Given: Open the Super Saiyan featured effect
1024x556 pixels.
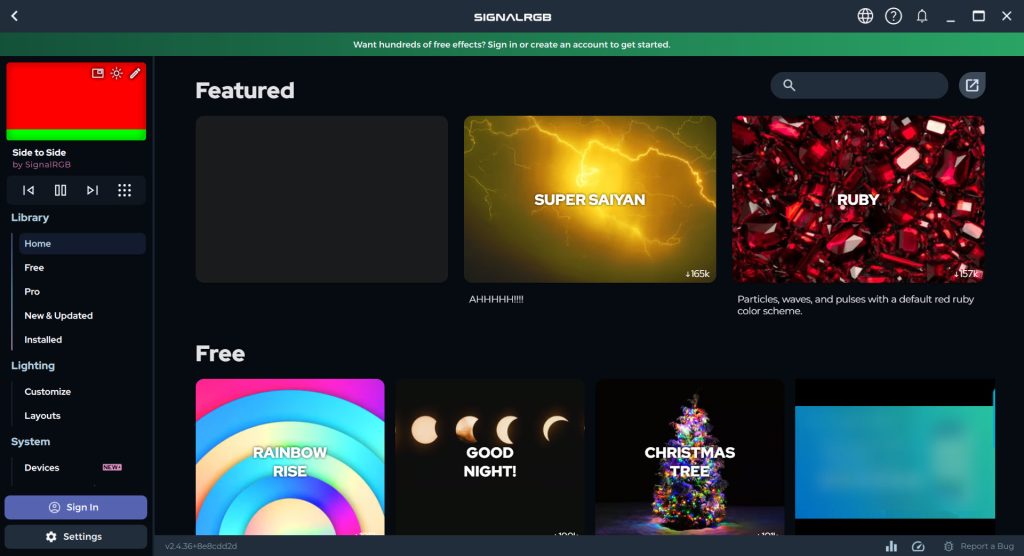Looking at the screenshot, I should 590,199.
